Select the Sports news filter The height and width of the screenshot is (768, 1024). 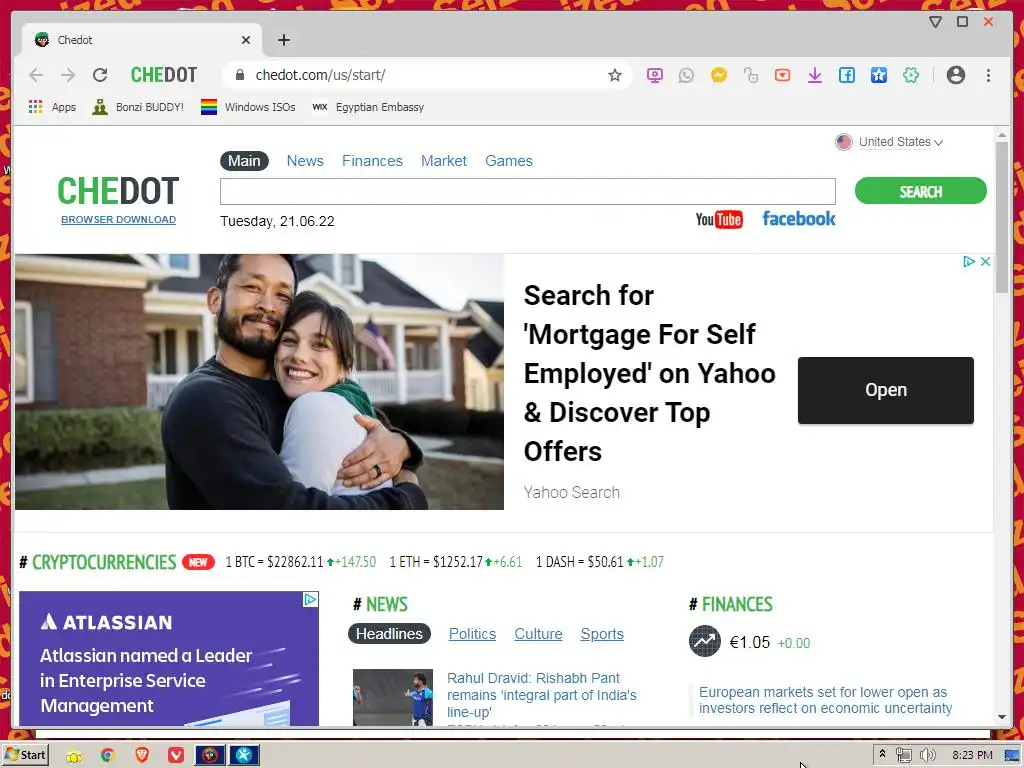click(x=602, y=634)
